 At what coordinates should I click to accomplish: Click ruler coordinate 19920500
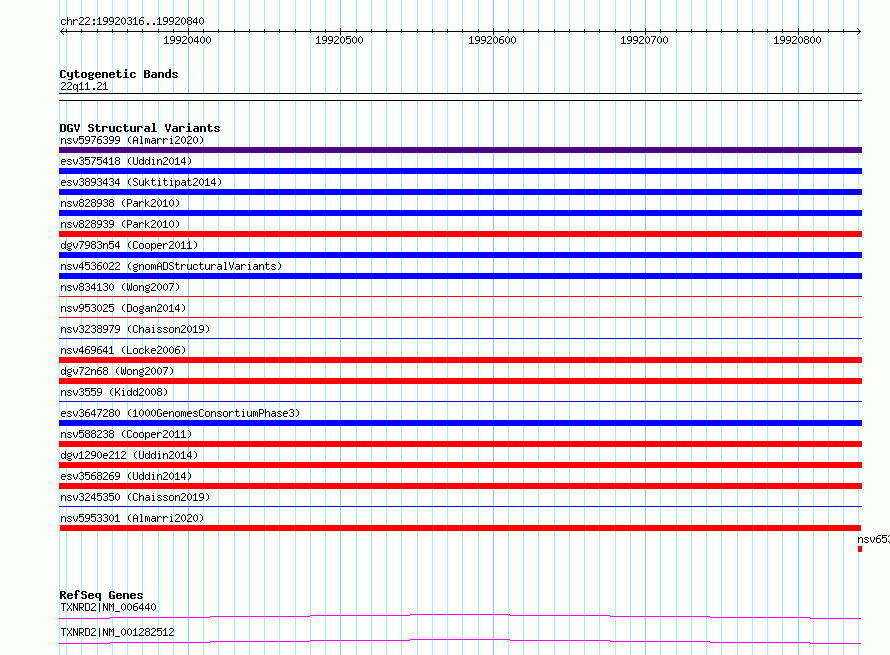339,40
